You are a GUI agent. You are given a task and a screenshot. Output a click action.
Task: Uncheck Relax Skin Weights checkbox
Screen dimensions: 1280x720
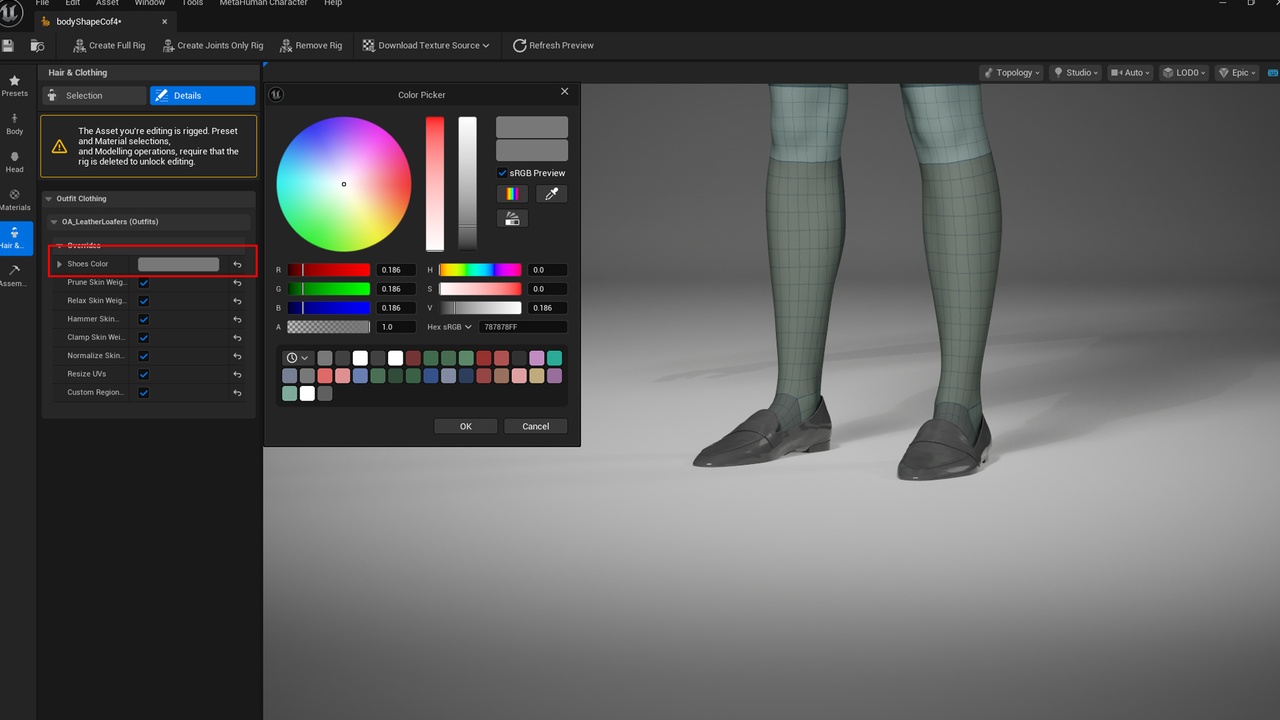[x=144, y=301]
